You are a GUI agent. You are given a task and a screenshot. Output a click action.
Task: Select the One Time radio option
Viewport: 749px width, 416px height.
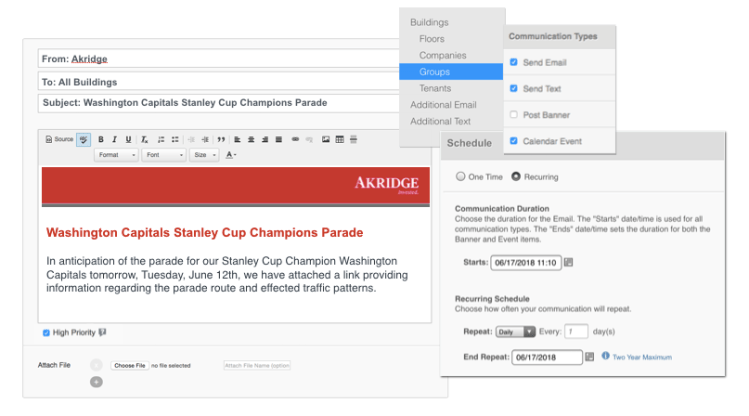pos(460,177)
